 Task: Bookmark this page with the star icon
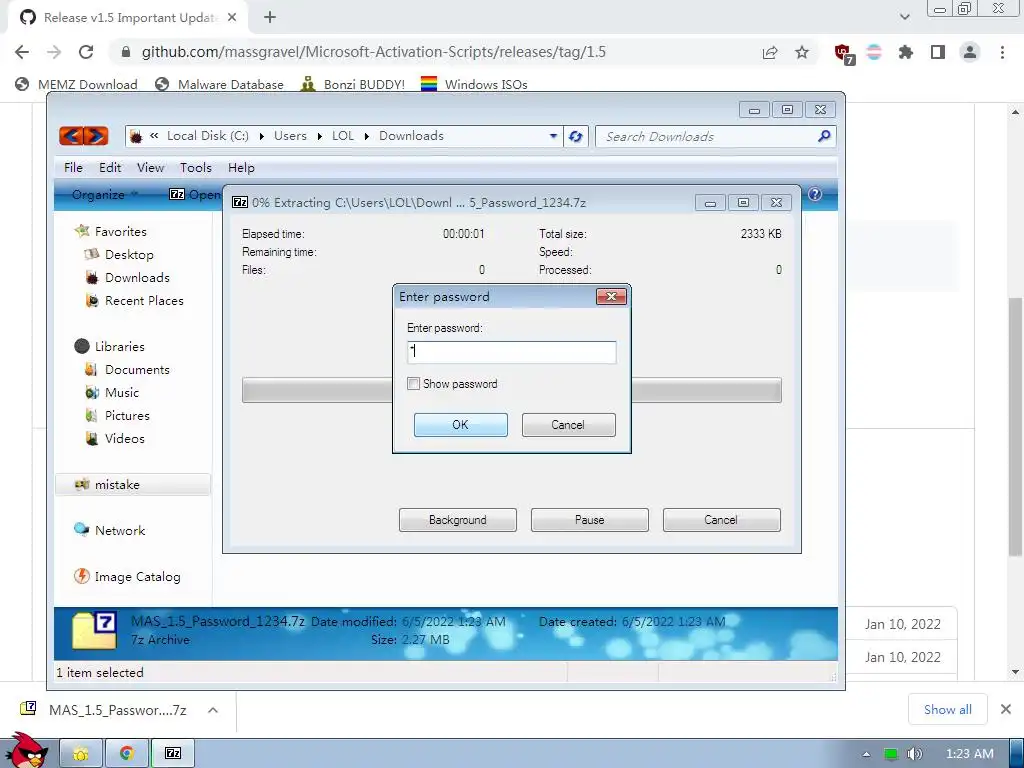tap(802, 52)
